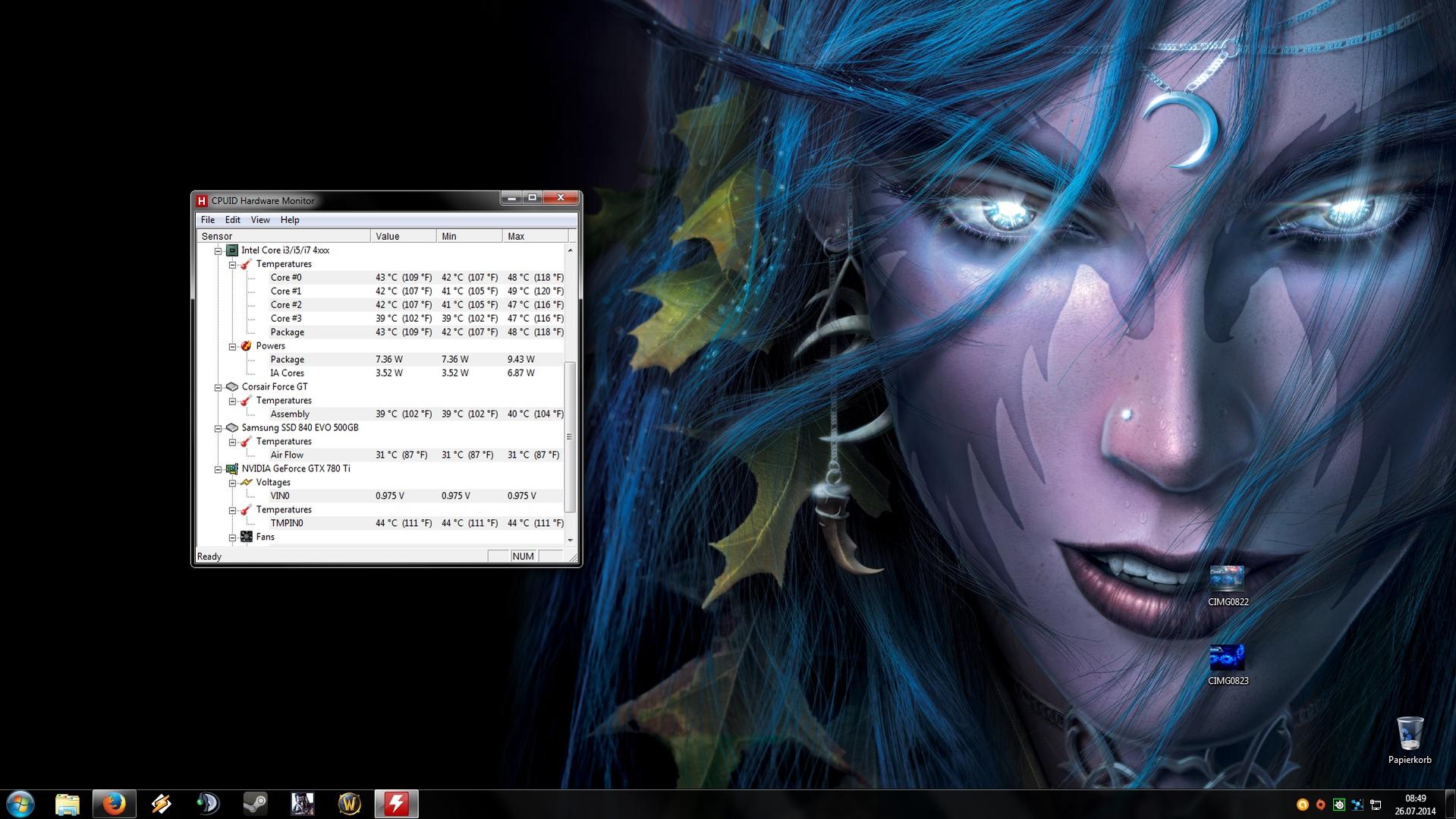Click the scroll up arrow of sensor list
This screenshot has width=1456, height=819.
coord(571,250)
